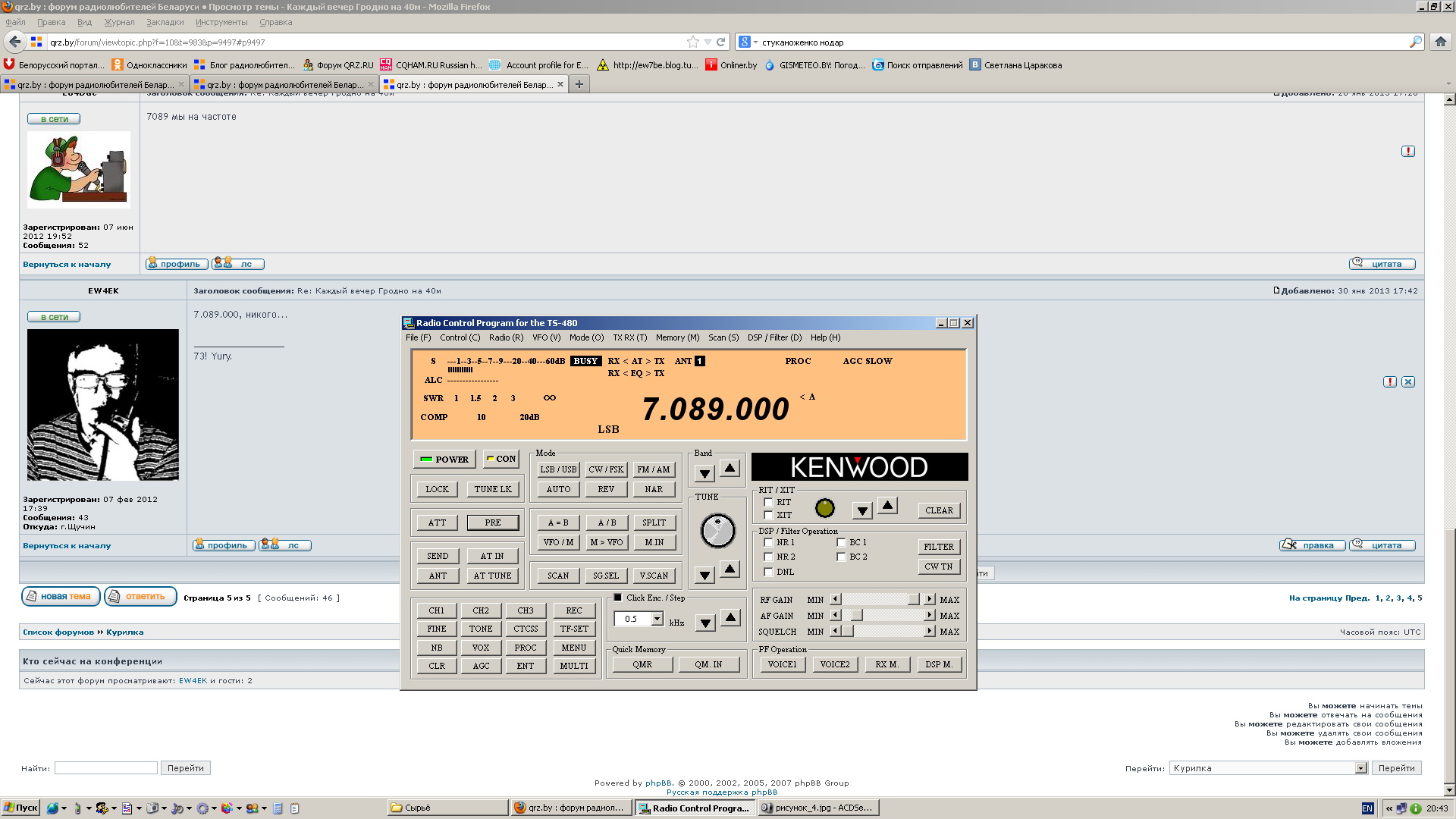Click the TUNE rotary knob
The width and height of the screenshot is (1456, 819).
[x=717, y=531]
